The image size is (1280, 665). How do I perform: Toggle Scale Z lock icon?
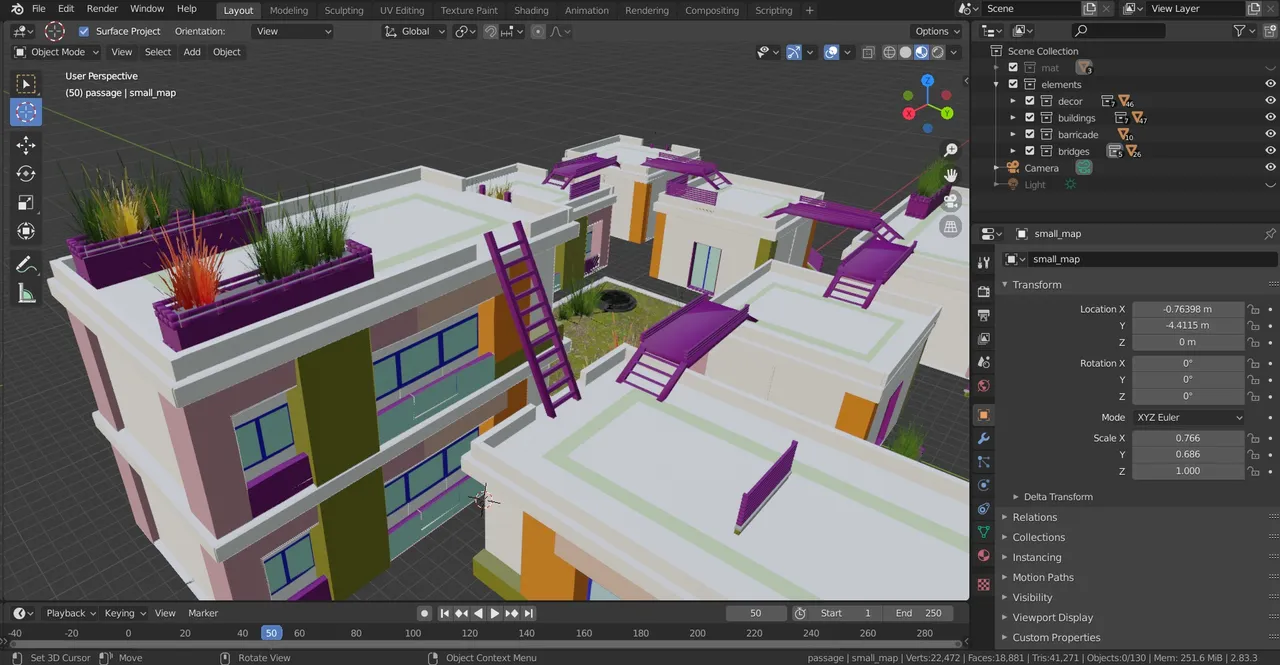pyautogui.click(x=1253, y=471)
